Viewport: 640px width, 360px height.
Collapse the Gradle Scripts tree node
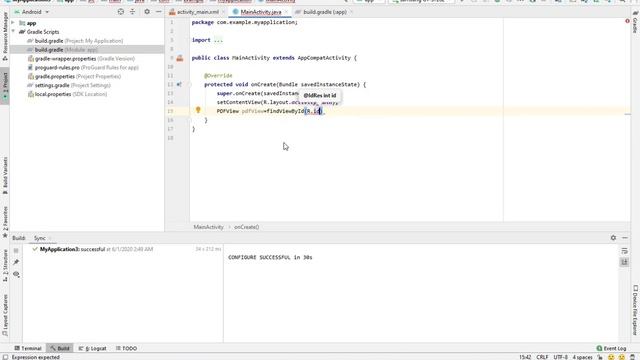point(13,32)
